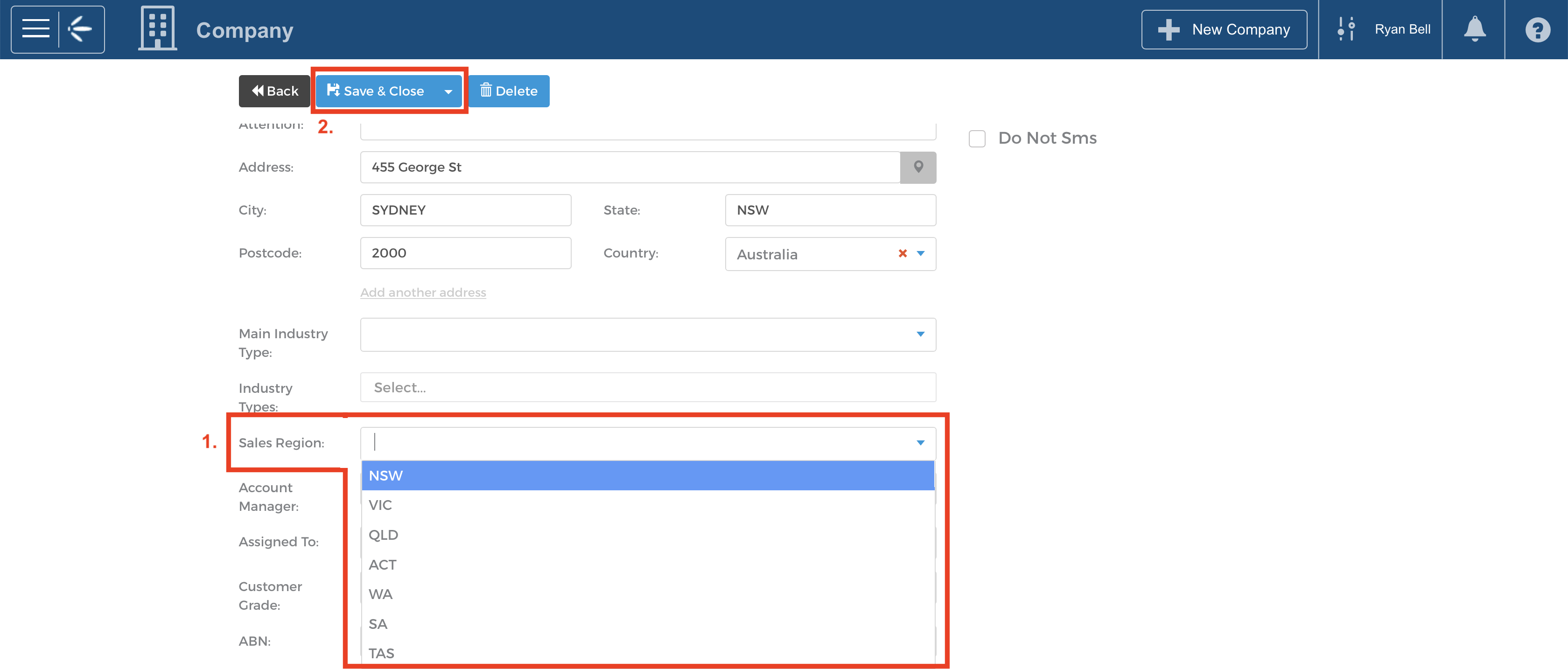Select NSW from Sales Region list
The image size is (1568, 669).
(x=648, y=475)
